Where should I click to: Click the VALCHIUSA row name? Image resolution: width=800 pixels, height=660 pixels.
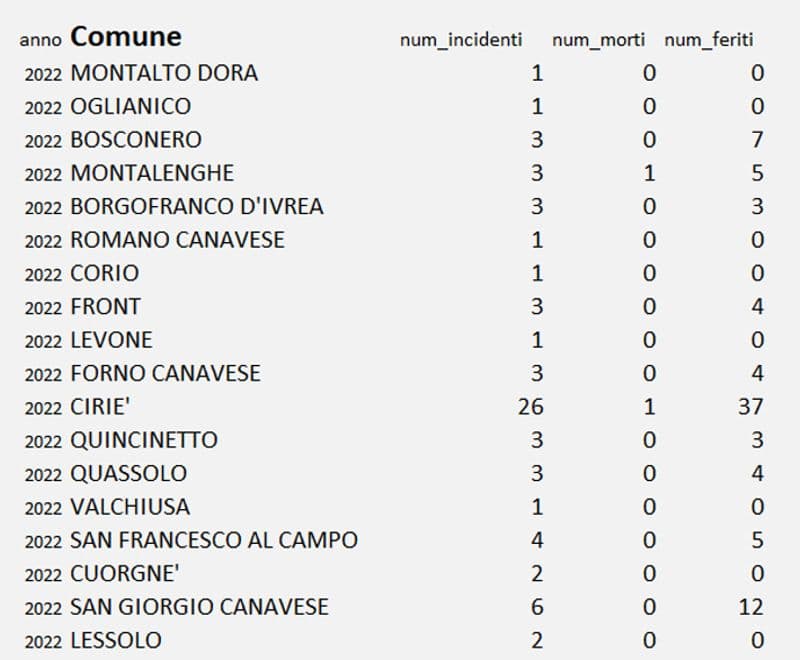tap(130, 507)
